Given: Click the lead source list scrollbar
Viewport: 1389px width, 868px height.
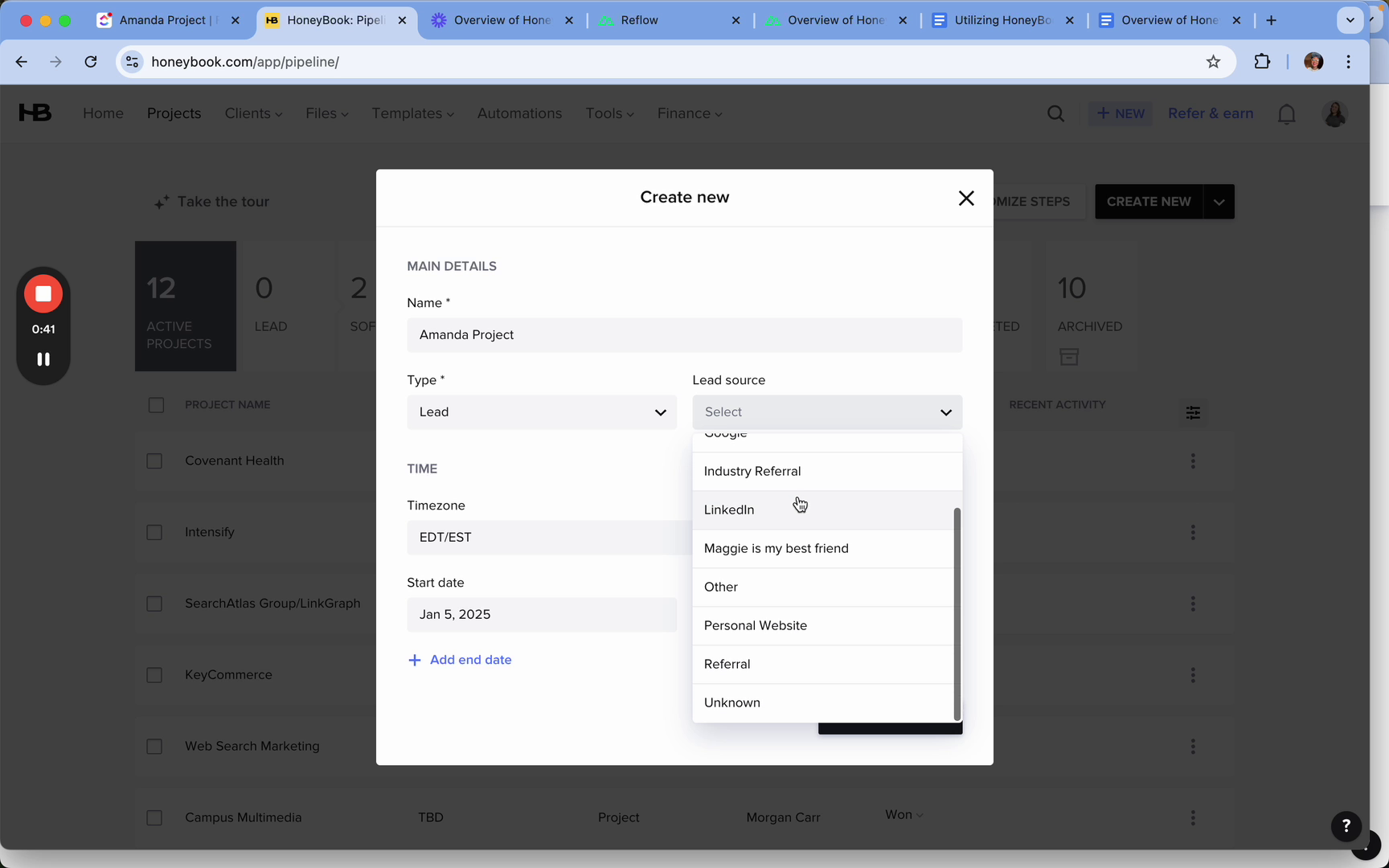Looking at the screenshot, I should (957, 614).
